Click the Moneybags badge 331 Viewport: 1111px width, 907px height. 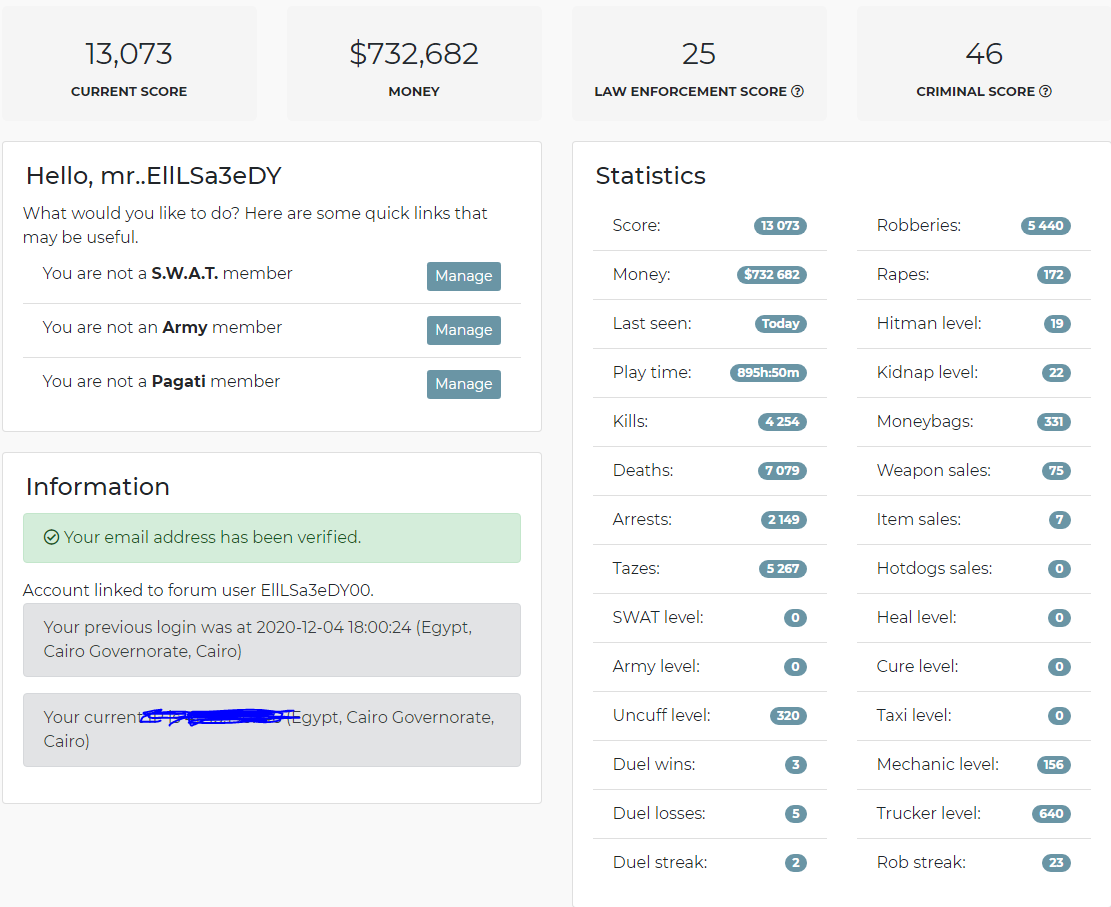pyautogui.click(x=1054, y=422)
